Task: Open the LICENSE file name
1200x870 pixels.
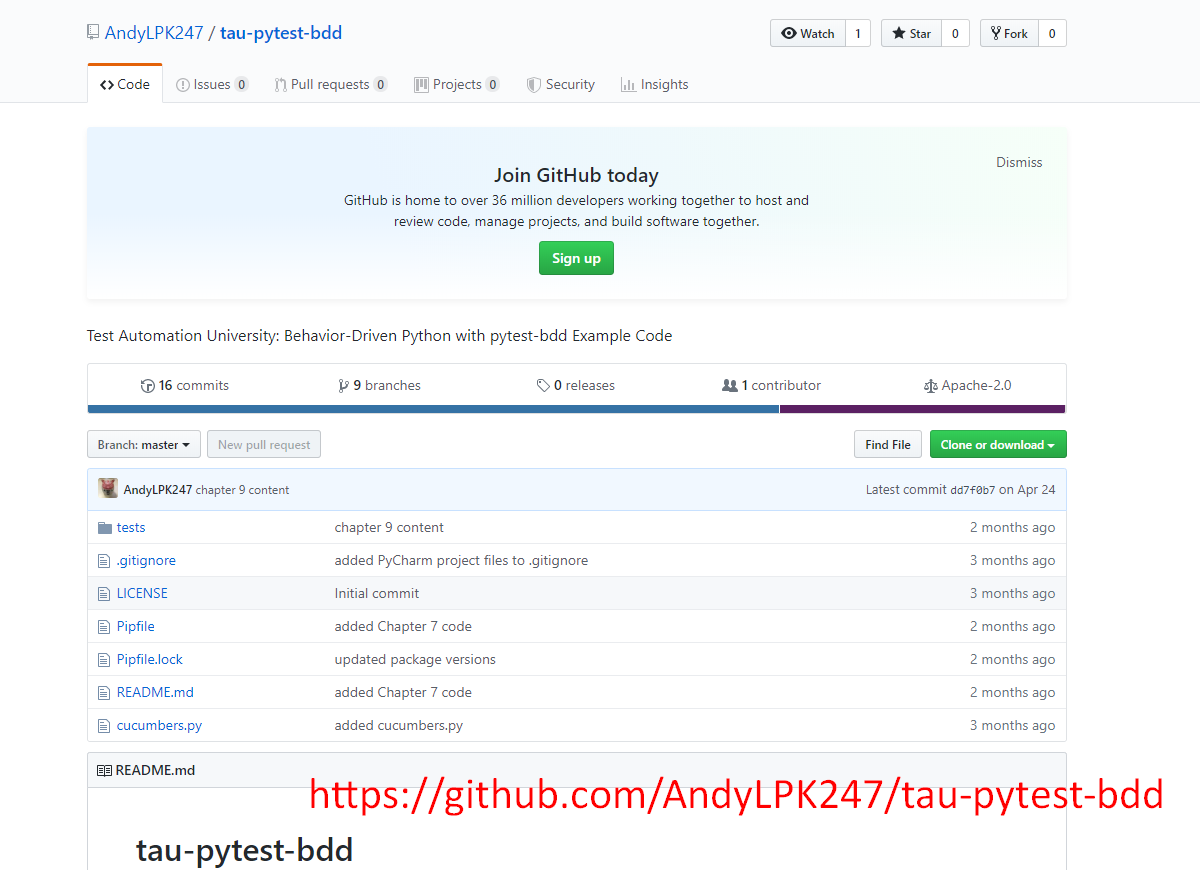Action: point(142,593)
